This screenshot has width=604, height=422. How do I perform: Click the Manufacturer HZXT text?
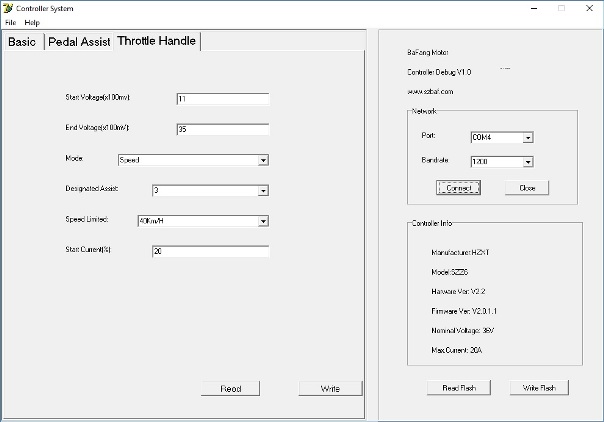pyautogui.click(x=460, y=253)
